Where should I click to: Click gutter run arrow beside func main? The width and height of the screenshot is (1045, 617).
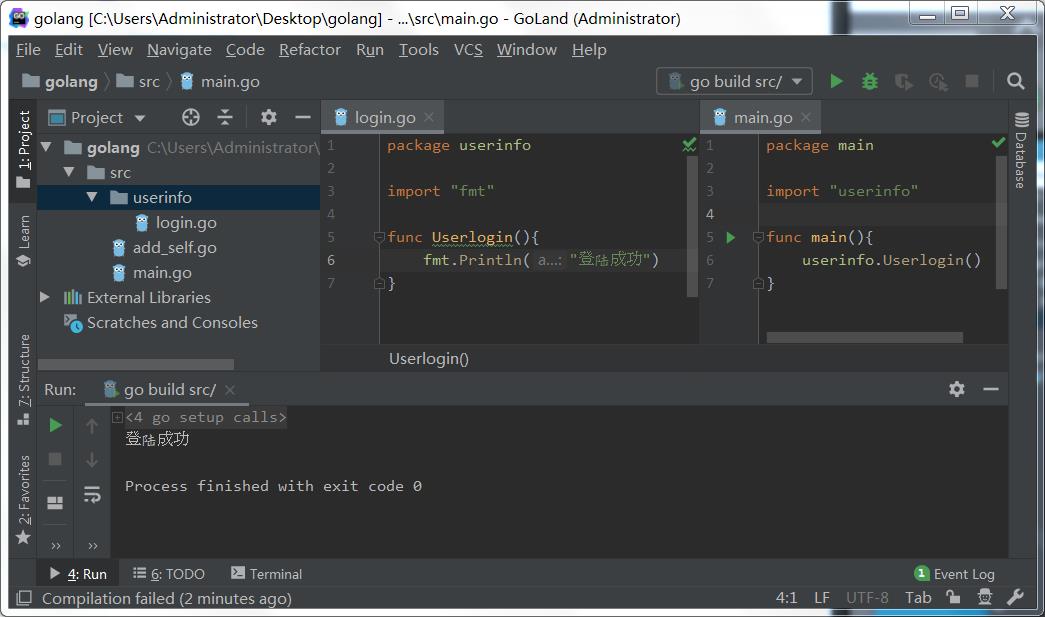point(730,237)
